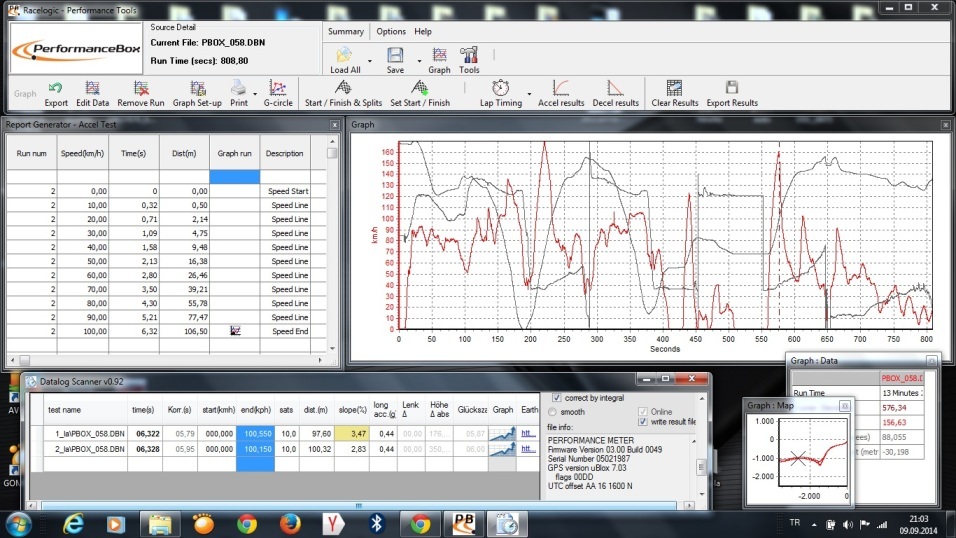Viewport: 956px width, 538px height.
Task: Open the Help menu
Action: point(423,31)
